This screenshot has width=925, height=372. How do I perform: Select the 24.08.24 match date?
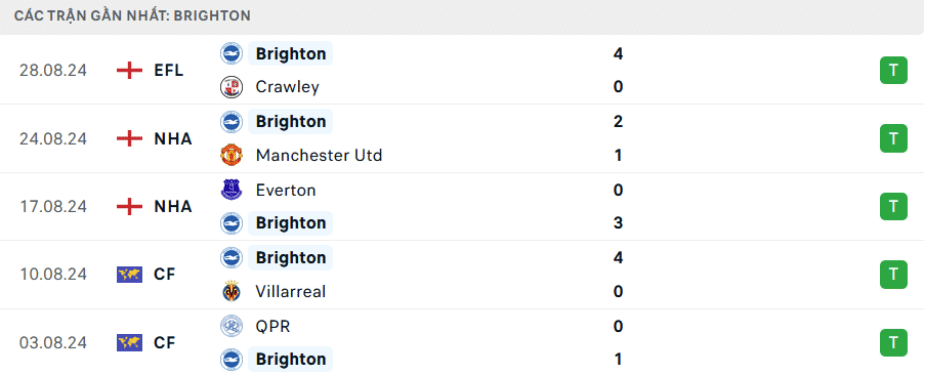[53, 139]
